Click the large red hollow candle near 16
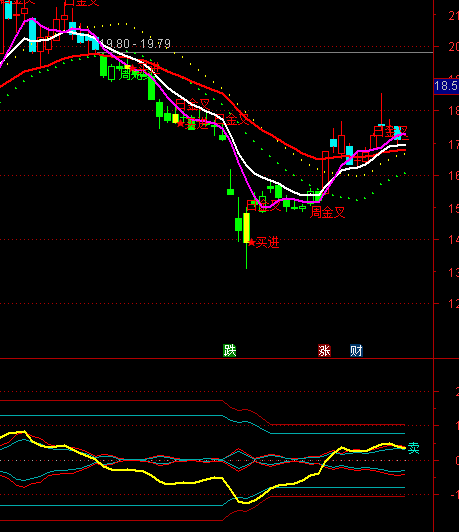The width and height of the screenshot is (459, 532). [325, 172]
